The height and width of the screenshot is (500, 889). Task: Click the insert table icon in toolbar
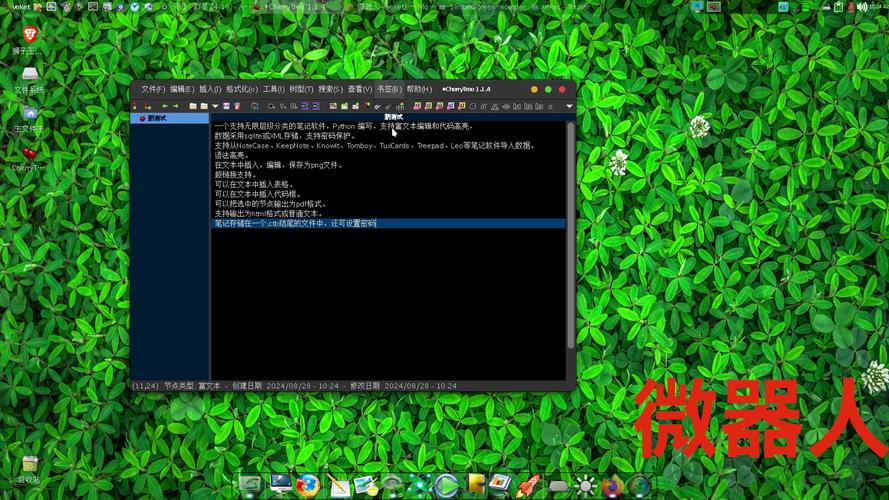pos(344,106)
